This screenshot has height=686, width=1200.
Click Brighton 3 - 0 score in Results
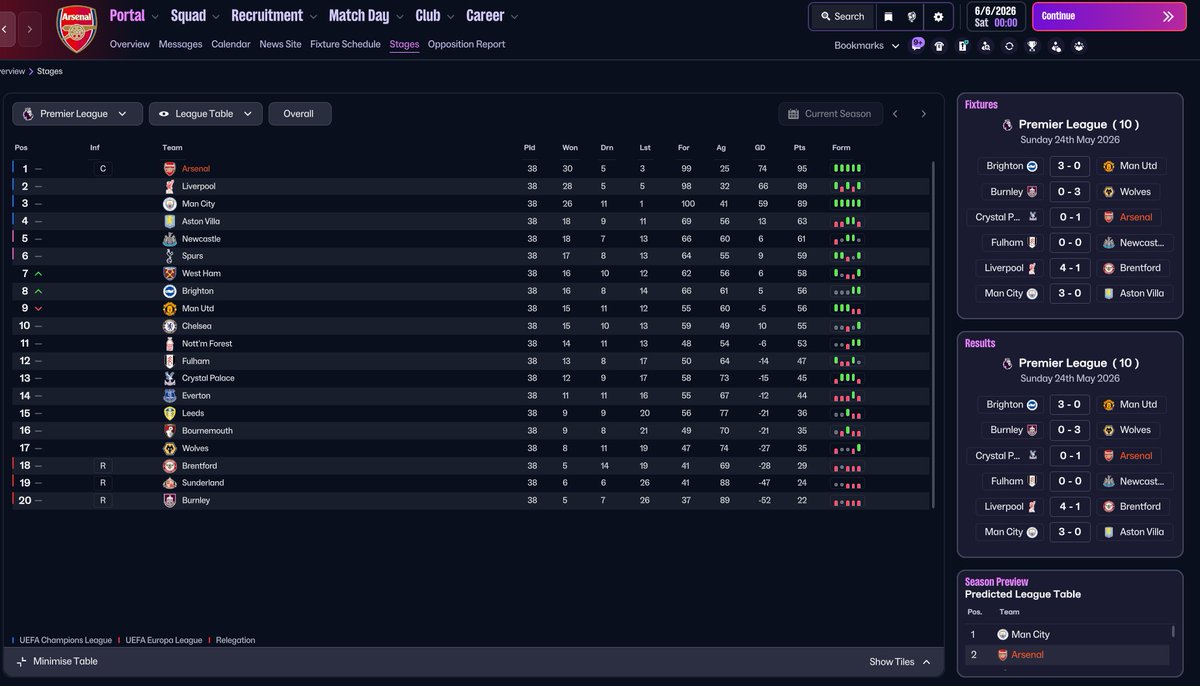coord(1069,405)
